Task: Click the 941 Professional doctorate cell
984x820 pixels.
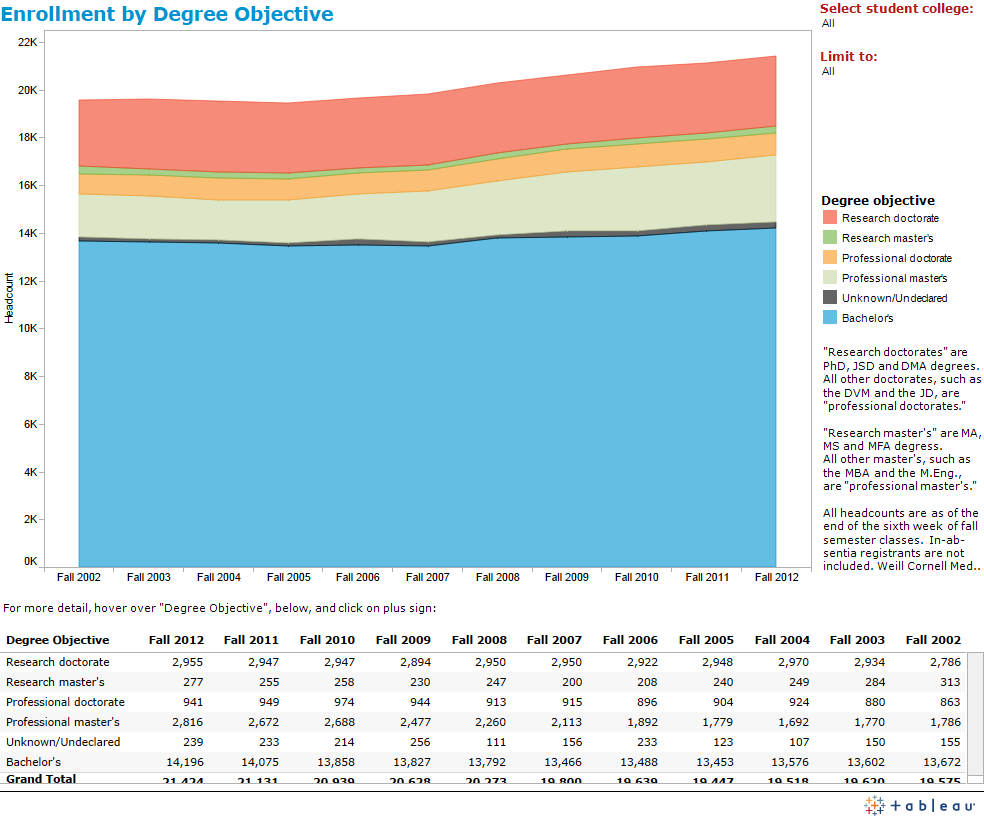Action: (193, 702)
